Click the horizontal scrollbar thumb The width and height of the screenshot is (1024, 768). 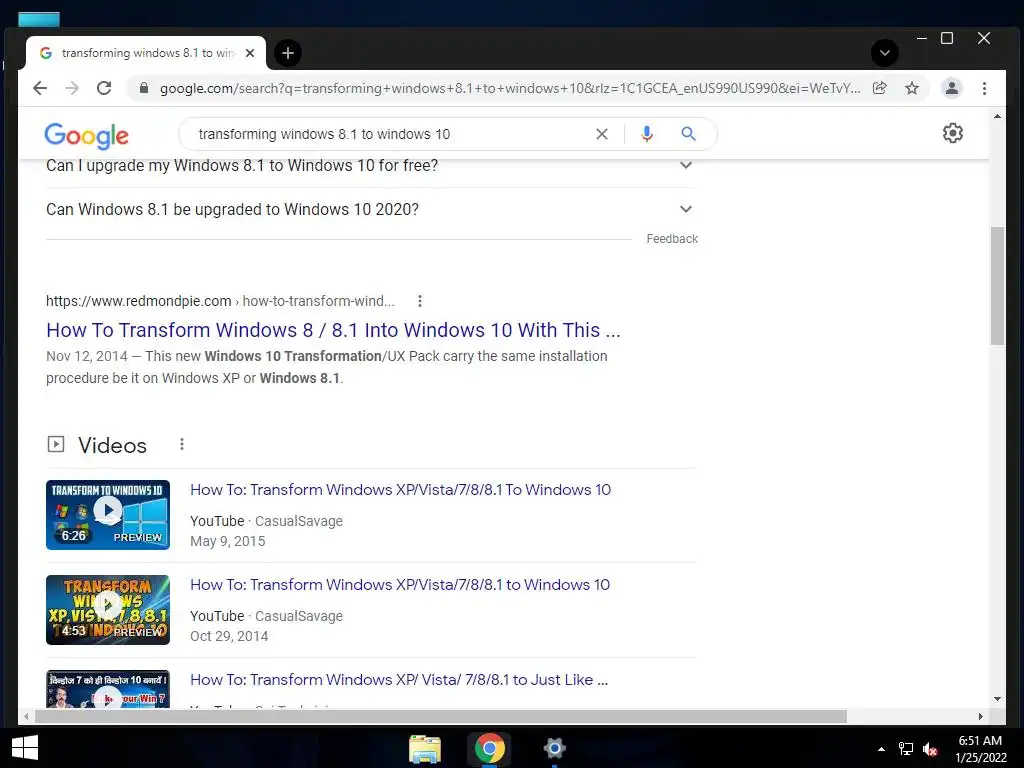[x=441, y=716]
